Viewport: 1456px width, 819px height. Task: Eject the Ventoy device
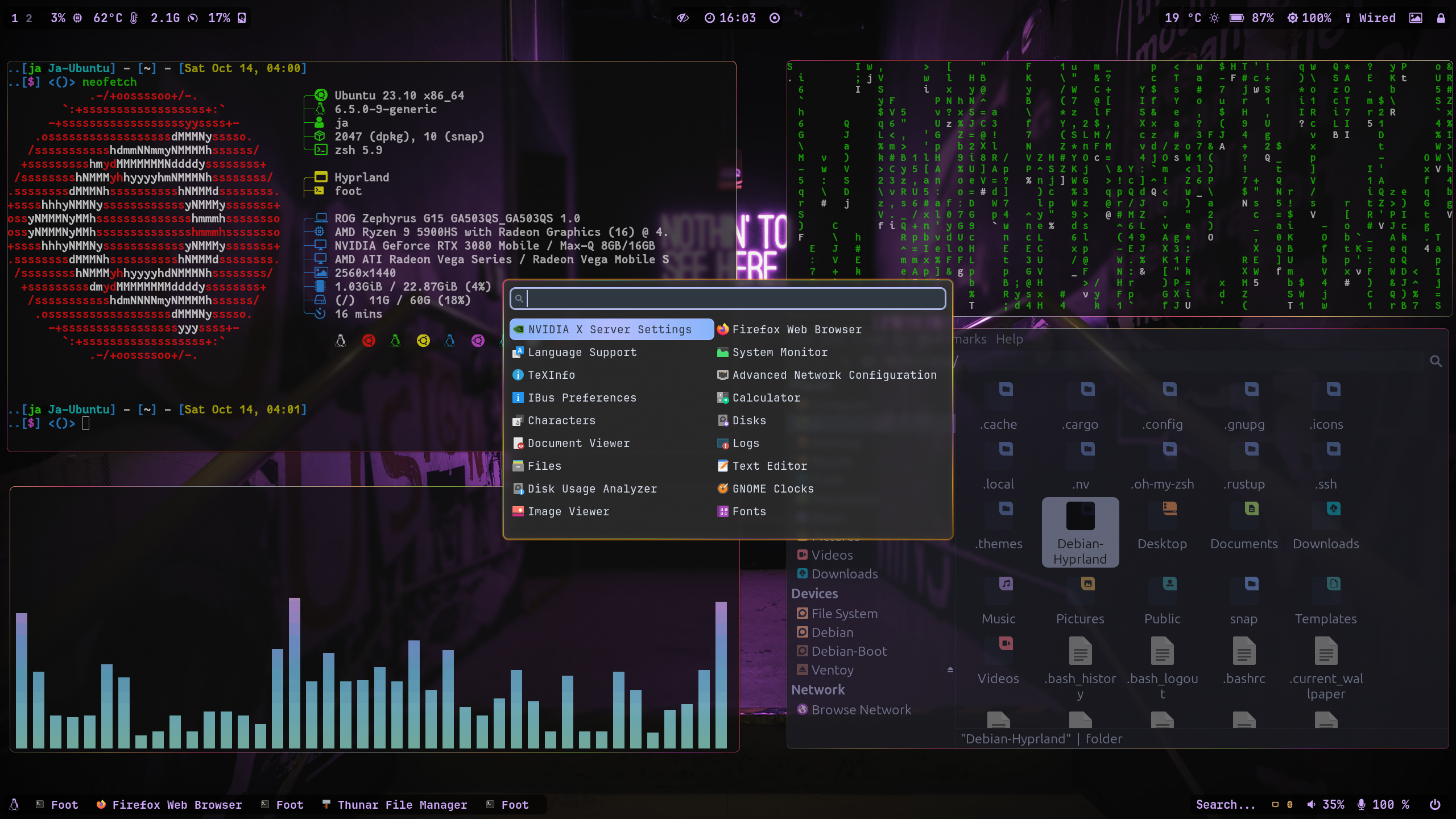[x=950, y=670]
